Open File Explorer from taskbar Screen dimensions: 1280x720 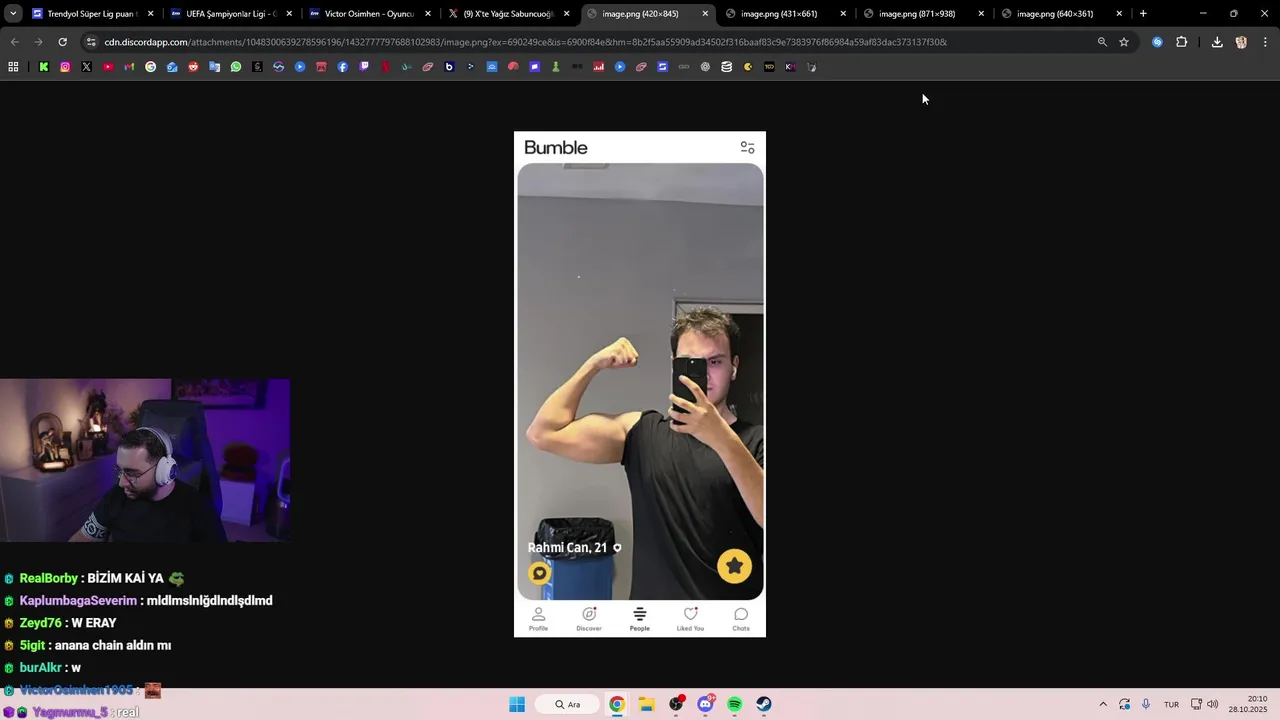pos(646,704)
